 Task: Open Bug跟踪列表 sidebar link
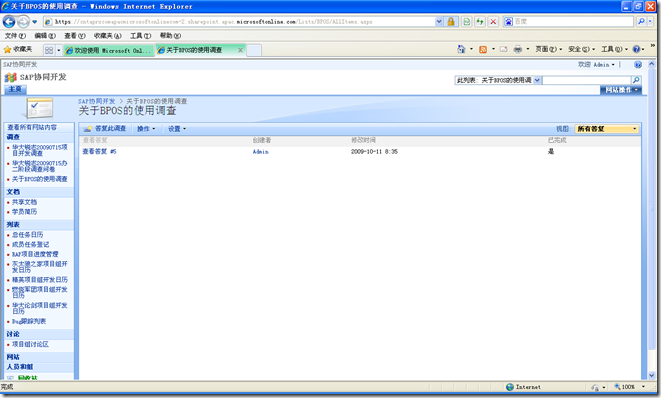[29, 321]
